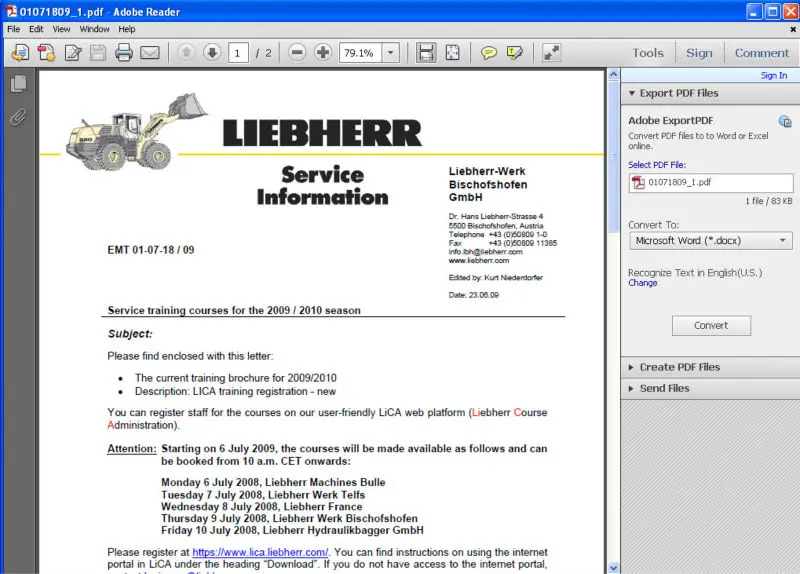Click the Convert button

click(x=711, y=326)
